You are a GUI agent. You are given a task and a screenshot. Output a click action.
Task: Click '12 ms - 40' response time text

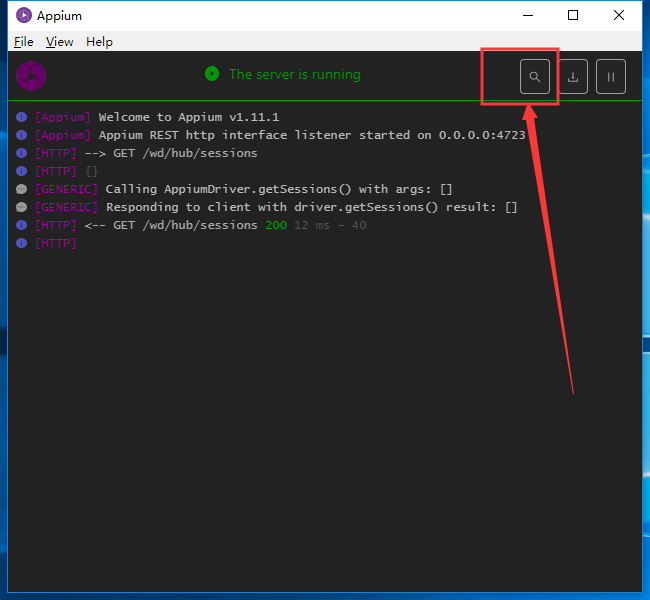pyautogui.click(x=330, y=225)
